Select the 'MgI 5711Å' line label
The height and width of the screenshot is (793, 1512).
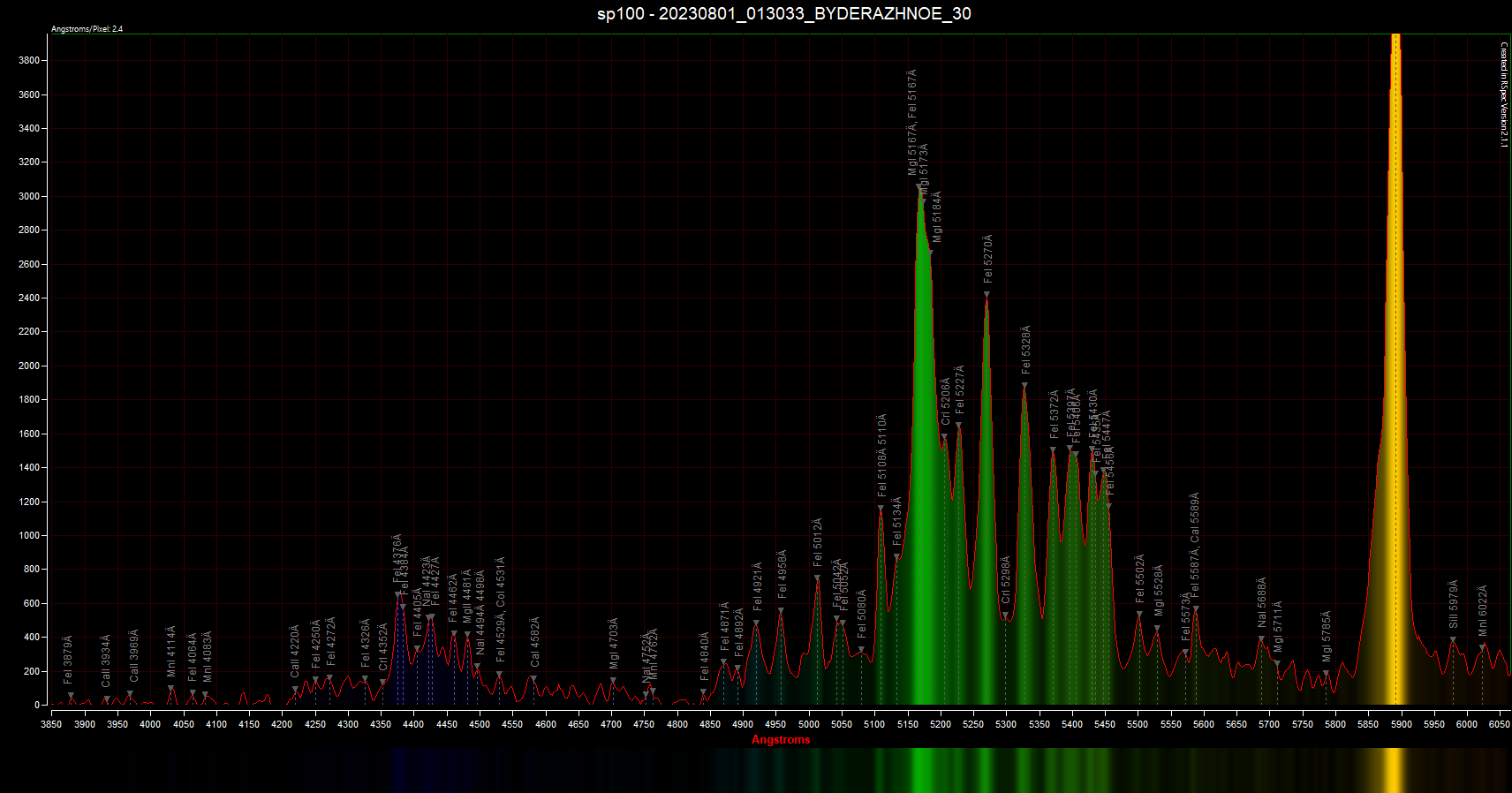[x=1278, y=627]
